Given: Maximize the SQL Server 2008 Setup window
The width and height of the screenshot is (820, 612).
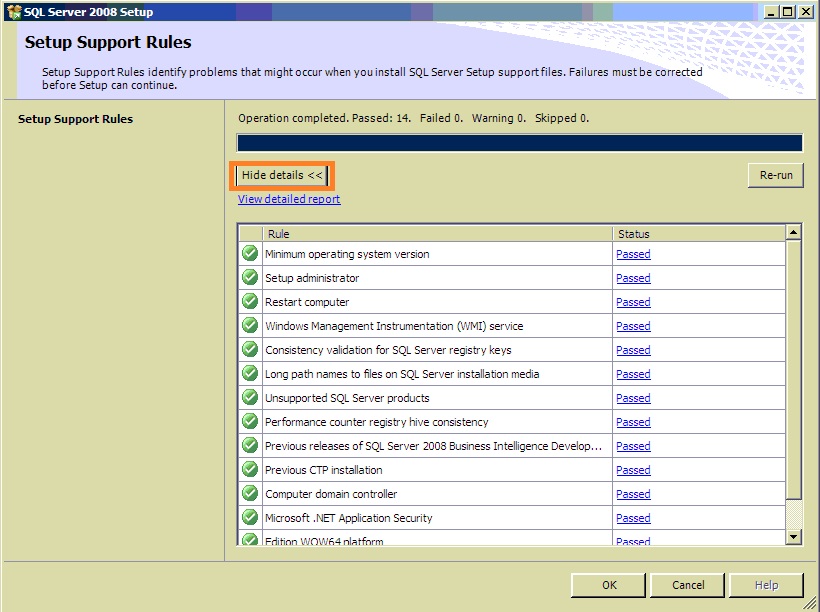Looking at the screenshot, I should (x=788, y=12).
